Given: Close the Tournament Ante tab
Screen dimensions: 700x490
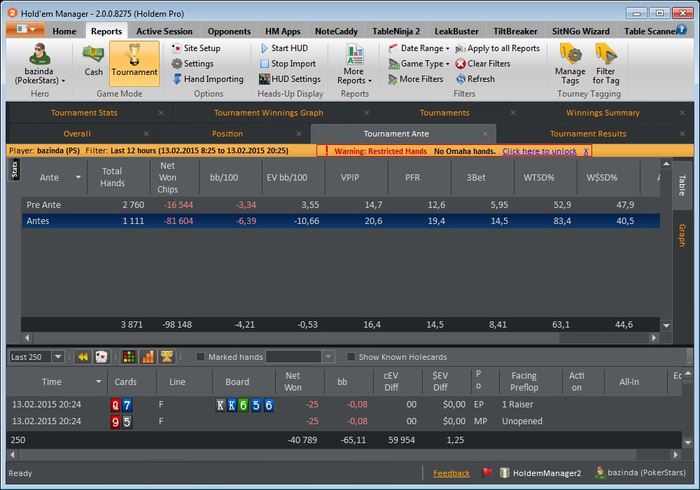Looking at the screenshot, I should coord(485,134).
